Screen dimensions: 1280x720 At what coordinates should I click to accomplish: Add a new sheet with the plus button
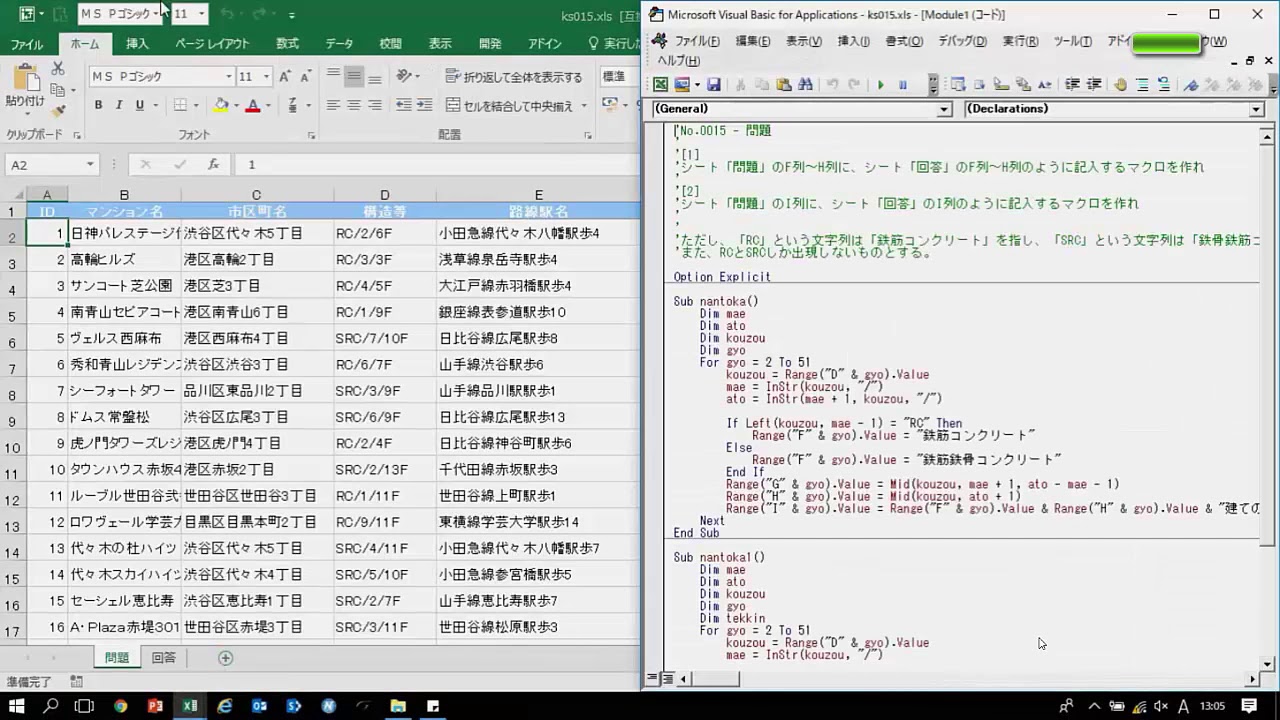coord(225,657)
